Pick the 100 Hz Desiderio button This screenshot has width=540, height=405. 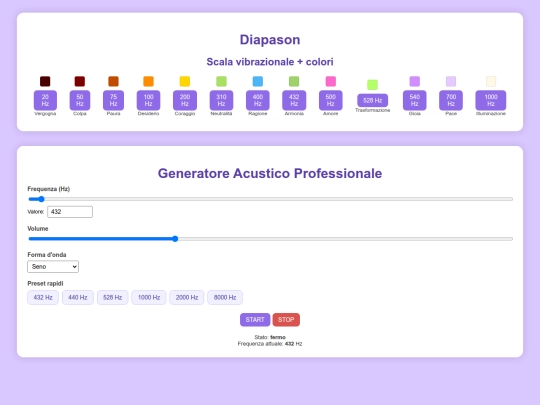coord(148,100)
